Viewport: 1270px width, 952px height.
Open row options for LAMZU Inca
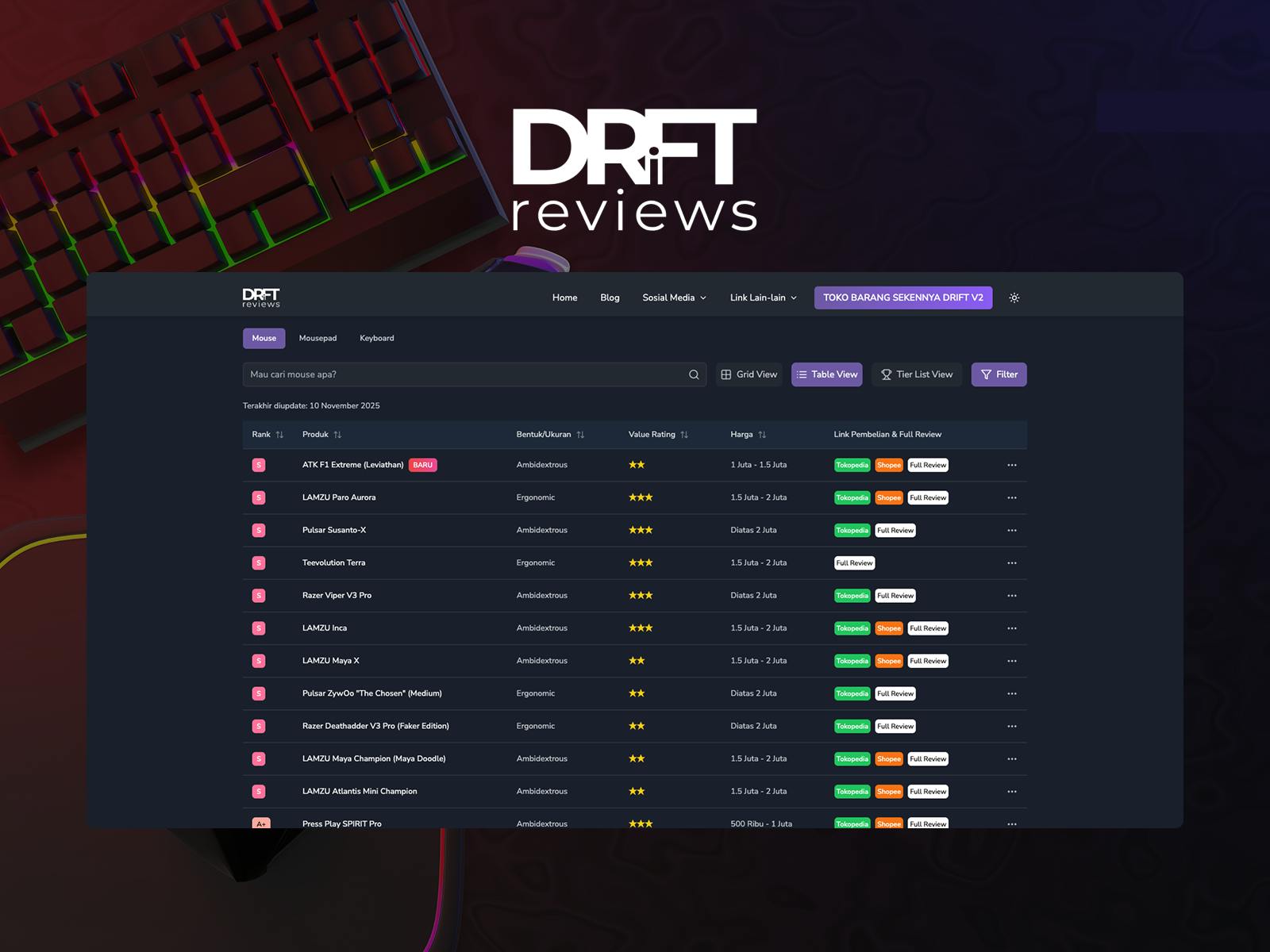coord(1011,628)
